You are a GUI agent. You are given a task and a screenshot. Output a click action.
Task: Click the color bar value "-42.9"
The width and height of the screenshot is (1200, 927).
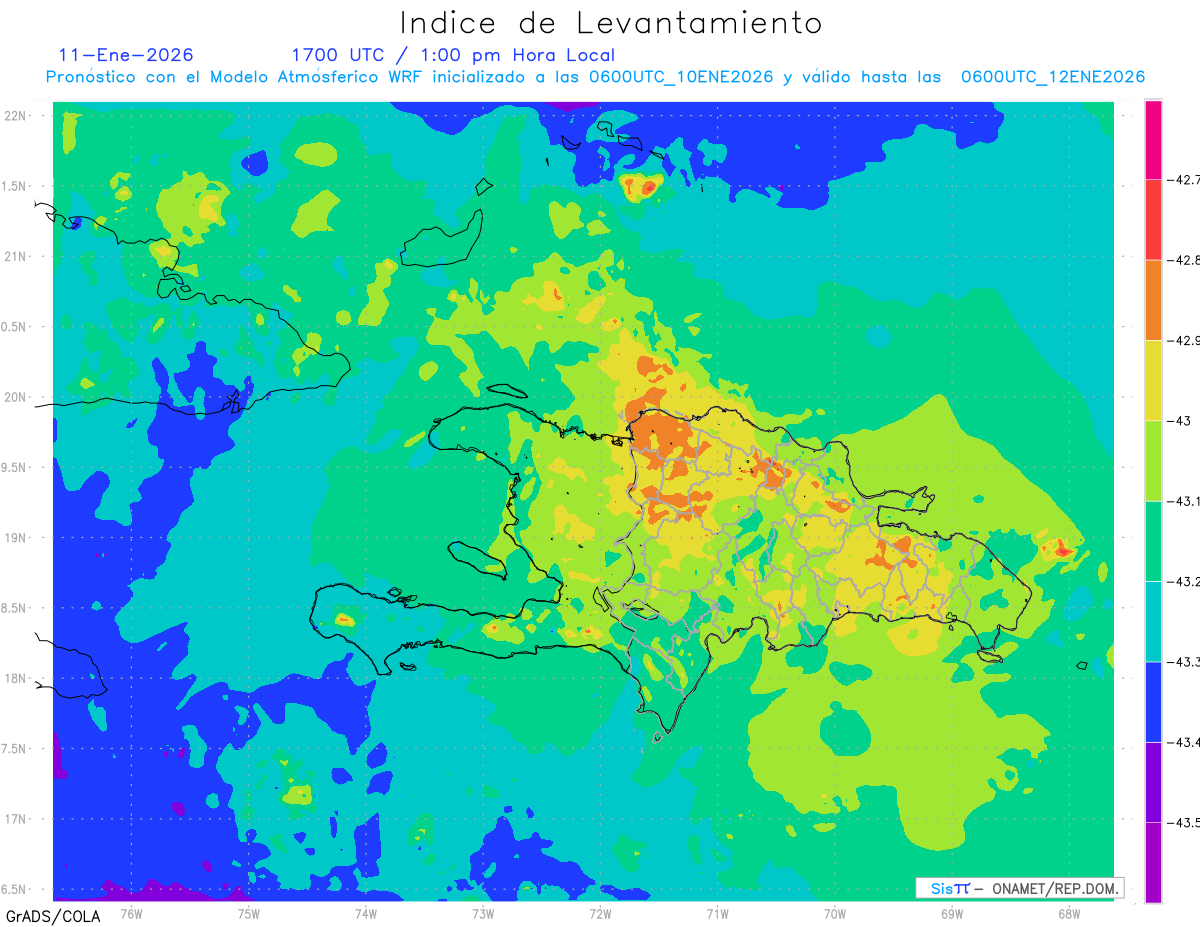1185,341
